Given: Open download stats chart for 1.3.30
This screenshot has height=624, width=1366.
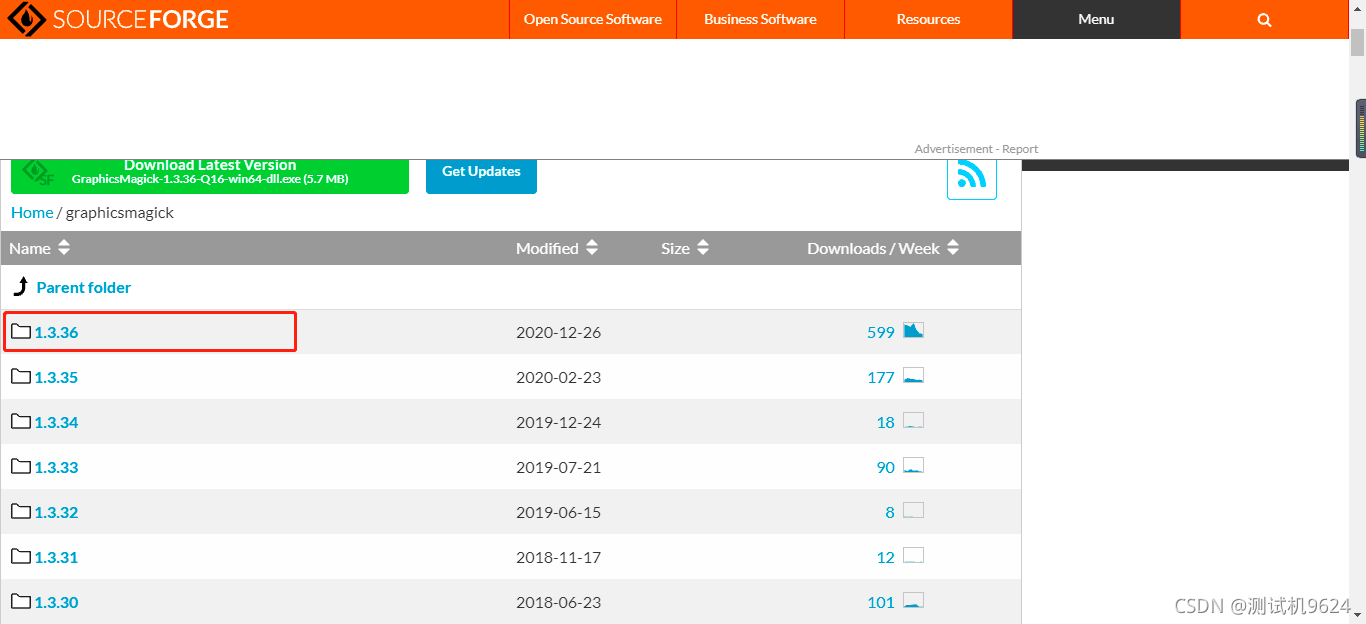Looking at the screenshot, I should point(913,600).
